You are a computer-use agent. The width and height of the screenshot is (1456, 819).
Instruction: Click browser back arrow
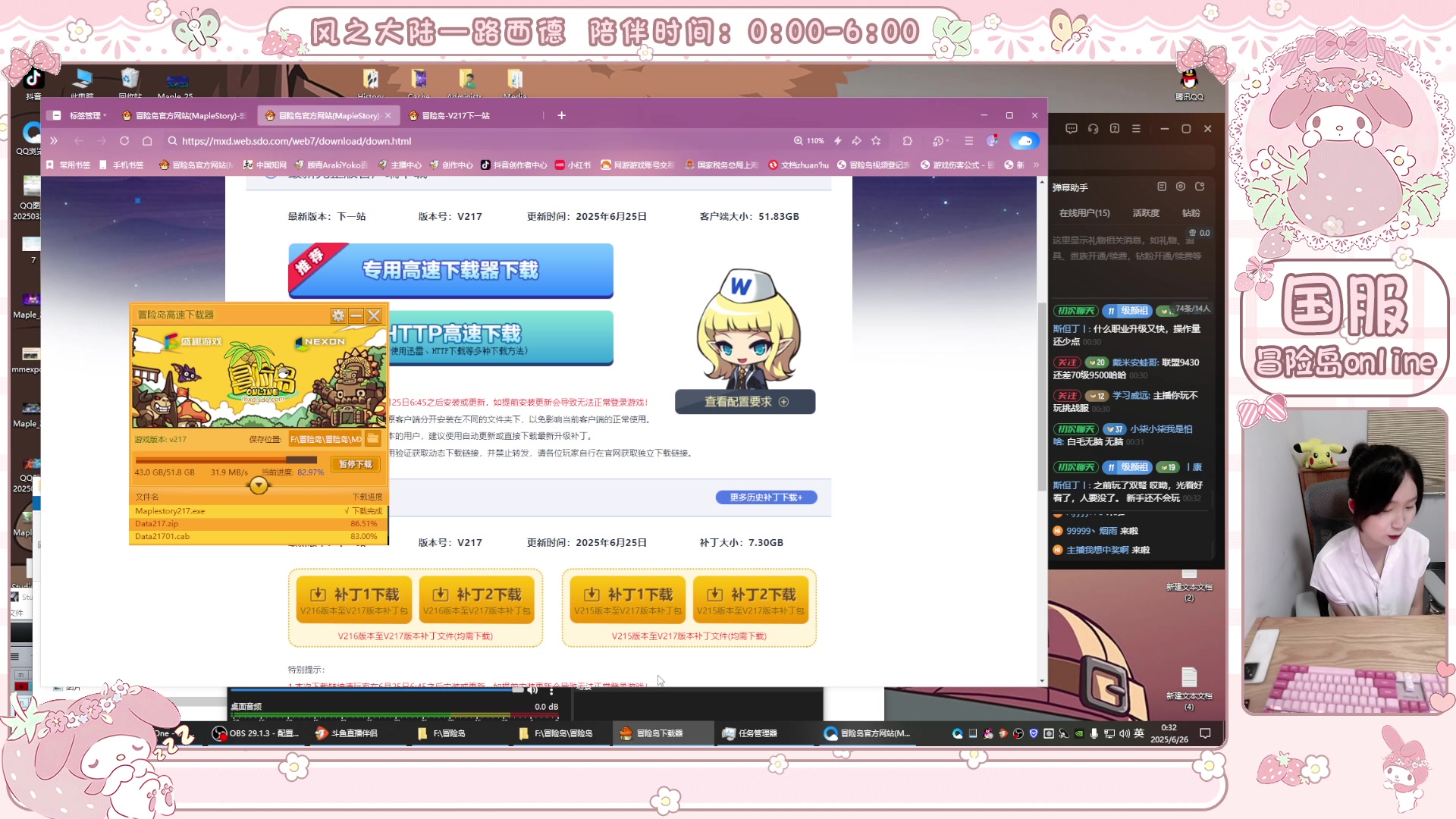pyautogui.click(x=79, y=141)
